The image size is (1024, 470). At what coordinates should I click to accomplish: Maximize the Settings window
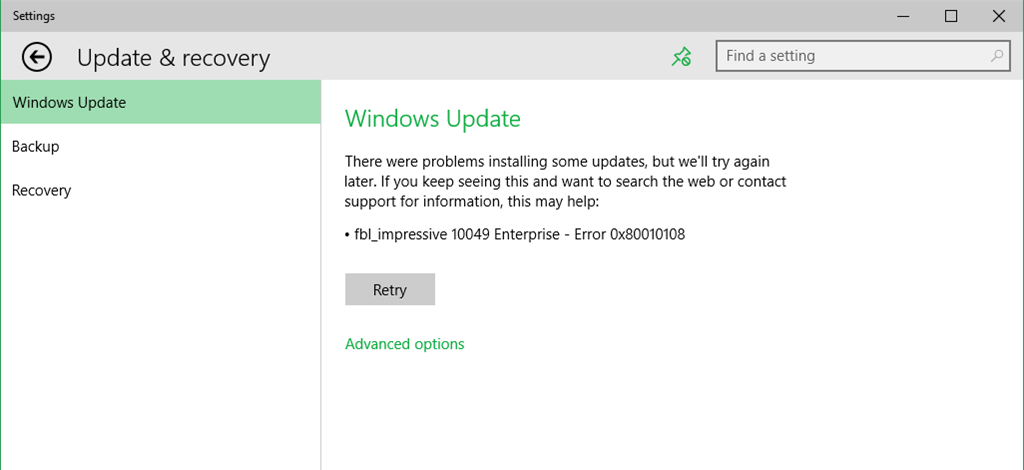pos(951,16)
